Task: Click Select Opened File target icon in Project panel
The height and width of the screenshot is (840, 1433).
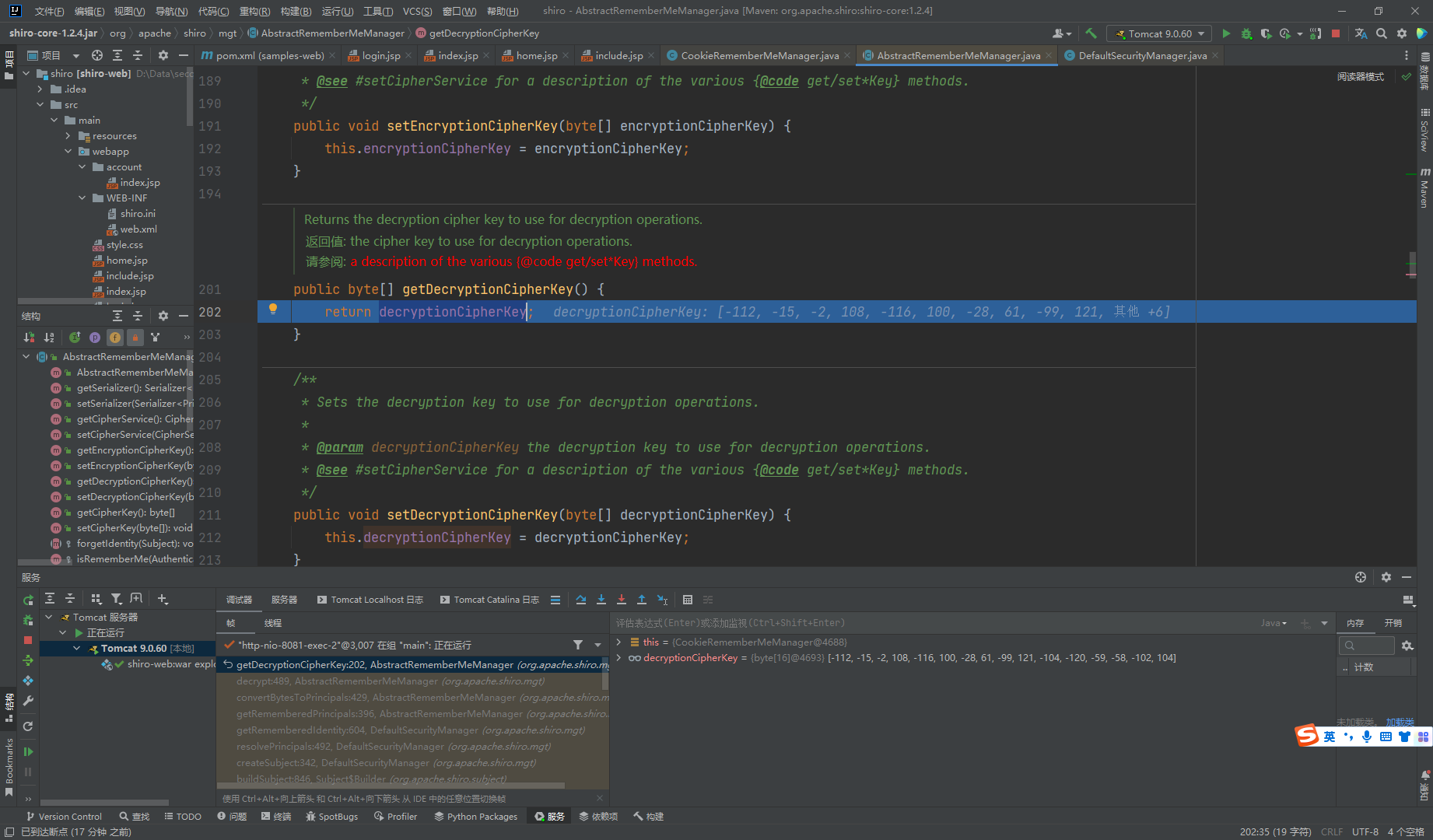Action: pyautogui.click(x=97, y=55)
